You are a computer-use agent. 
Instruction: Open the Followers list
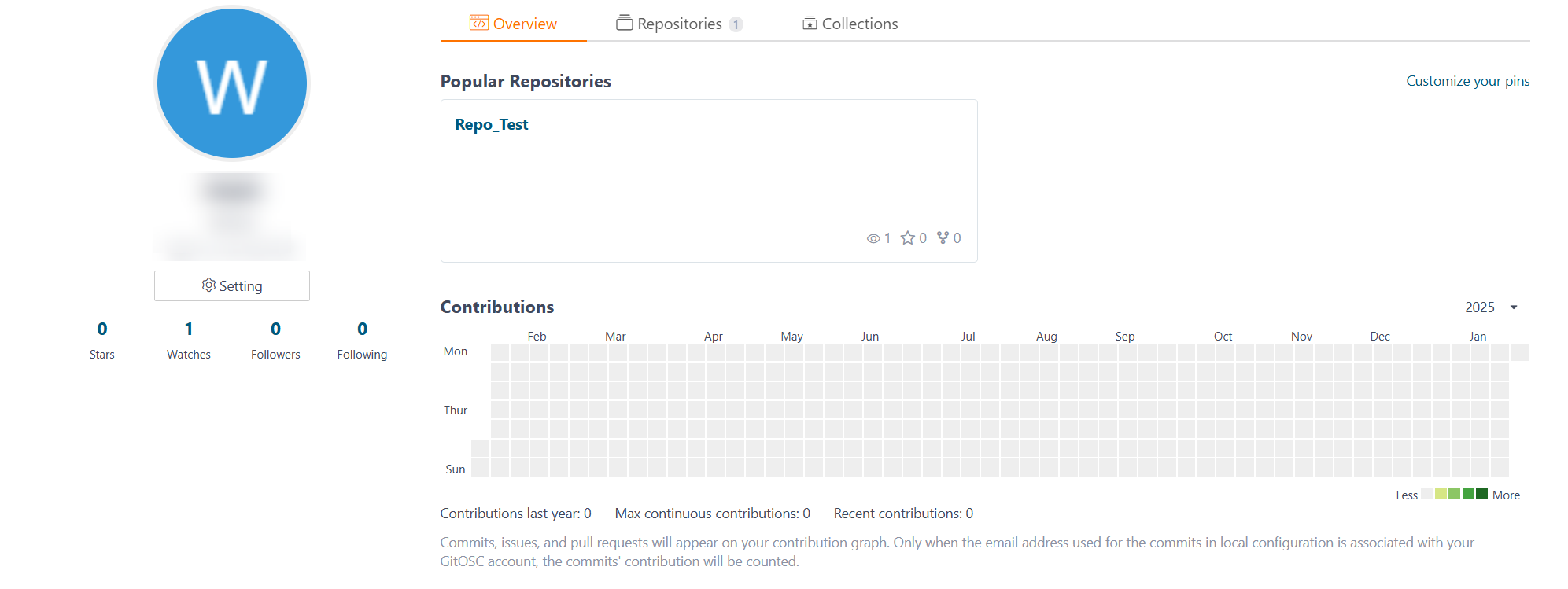275,340
